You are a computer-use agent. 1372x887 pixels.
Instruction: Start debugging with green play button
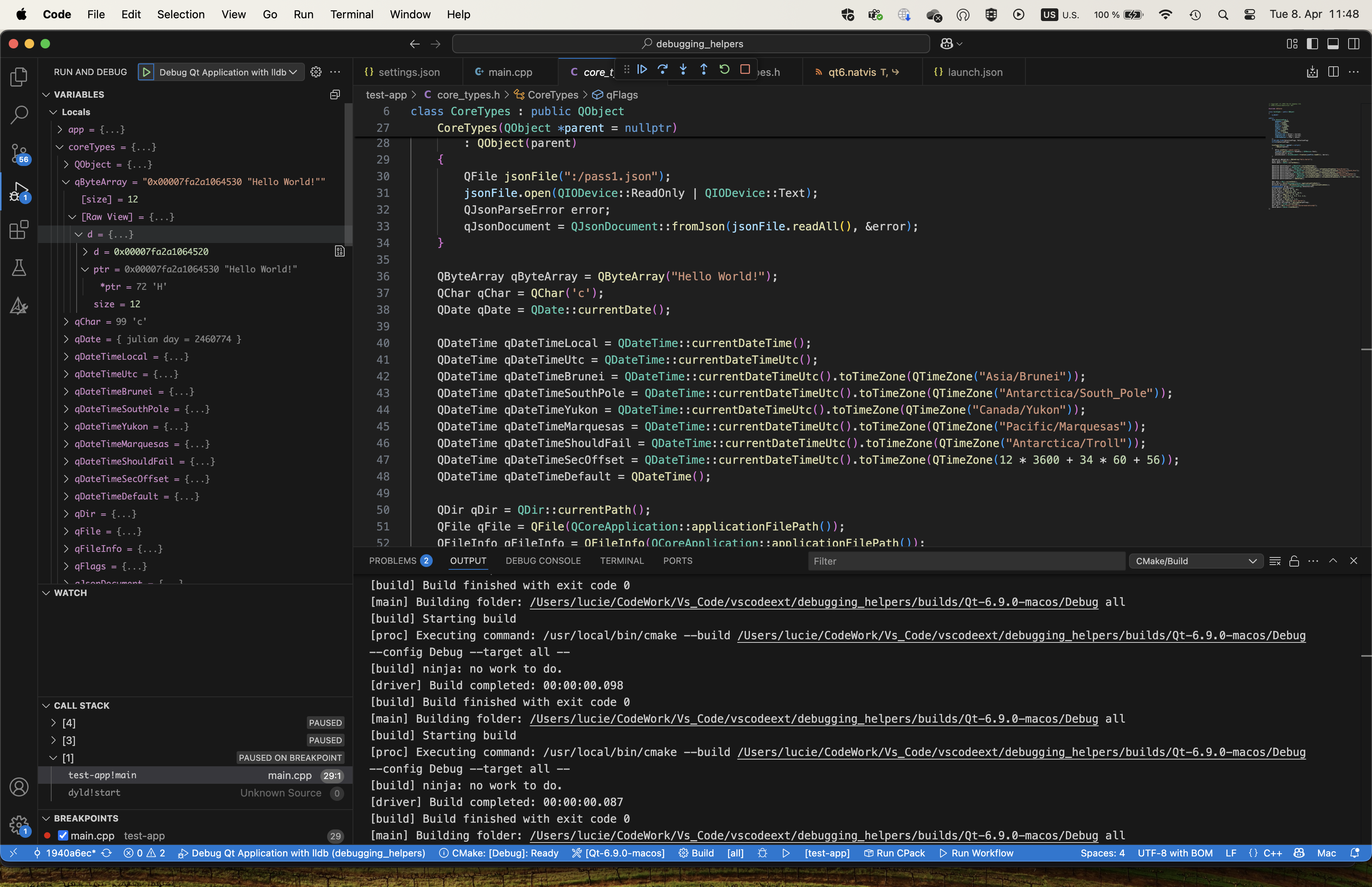tap(146, 72)
